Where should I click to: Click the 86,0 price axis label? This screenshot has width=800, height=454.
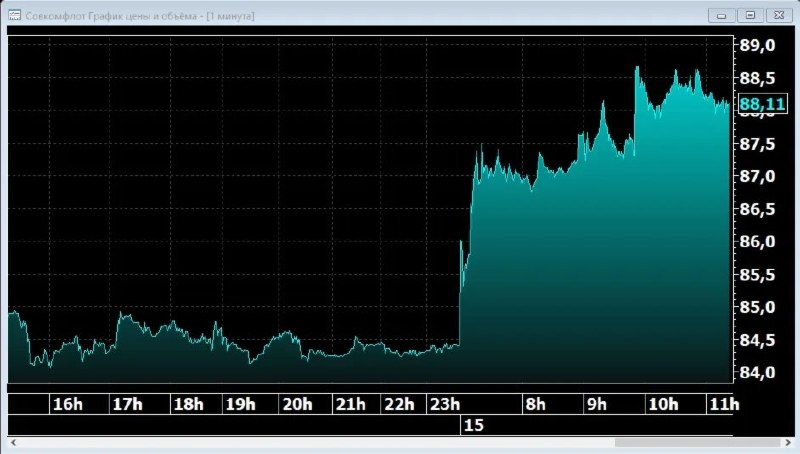pyautogui.click(x=757, y=241)
